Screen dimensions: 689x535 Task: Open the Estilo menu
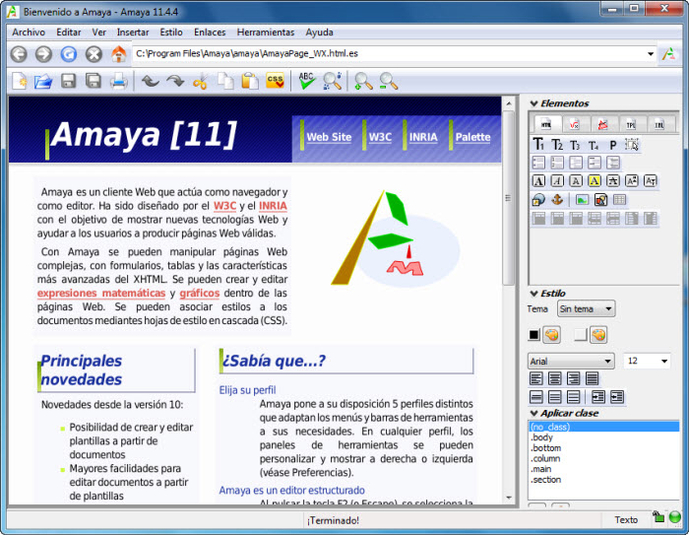tap(171, 32)
